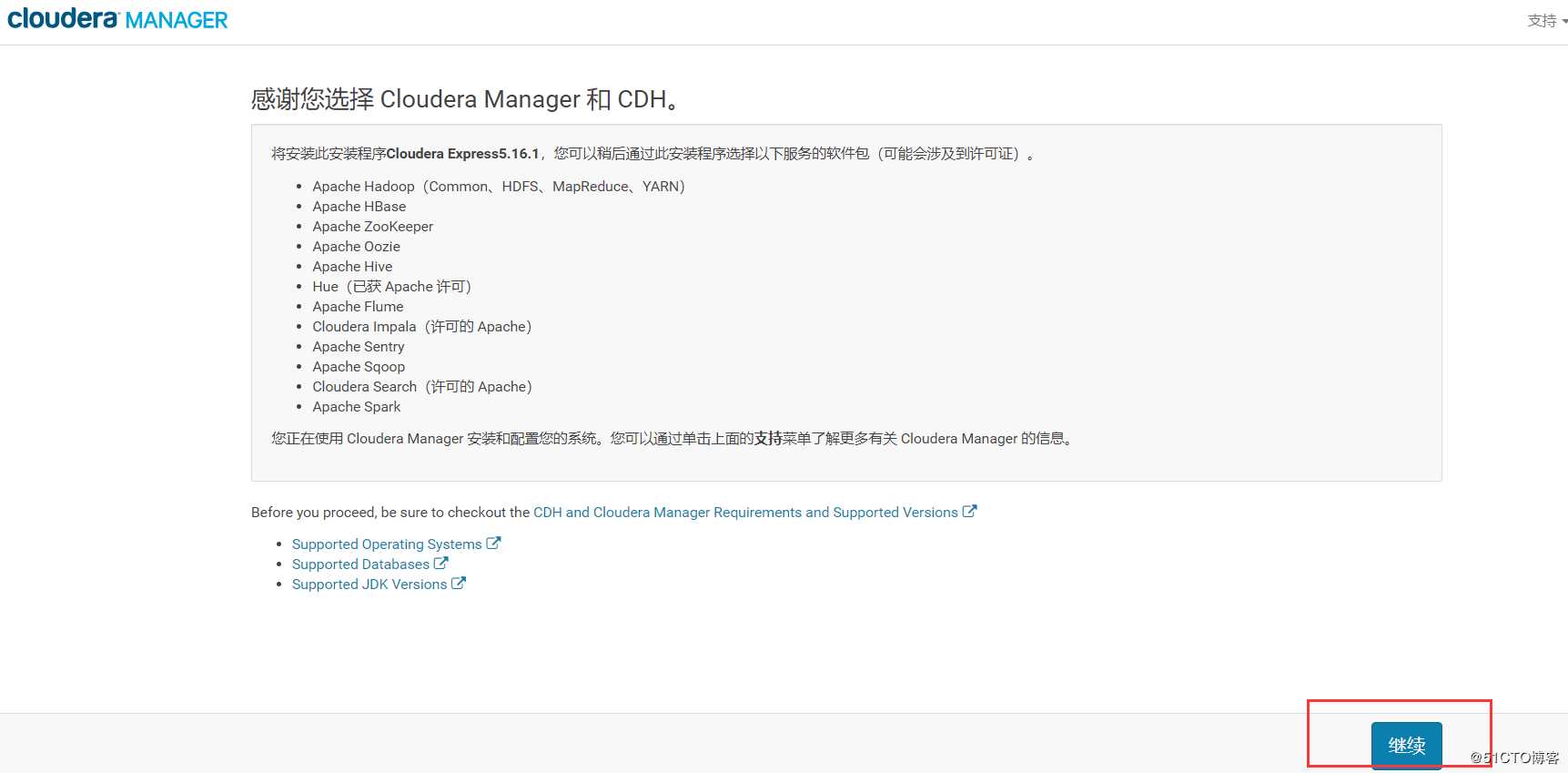Click the Apache Hive list item
Viewport: 1568px width, 773px height.
(353, 267)
